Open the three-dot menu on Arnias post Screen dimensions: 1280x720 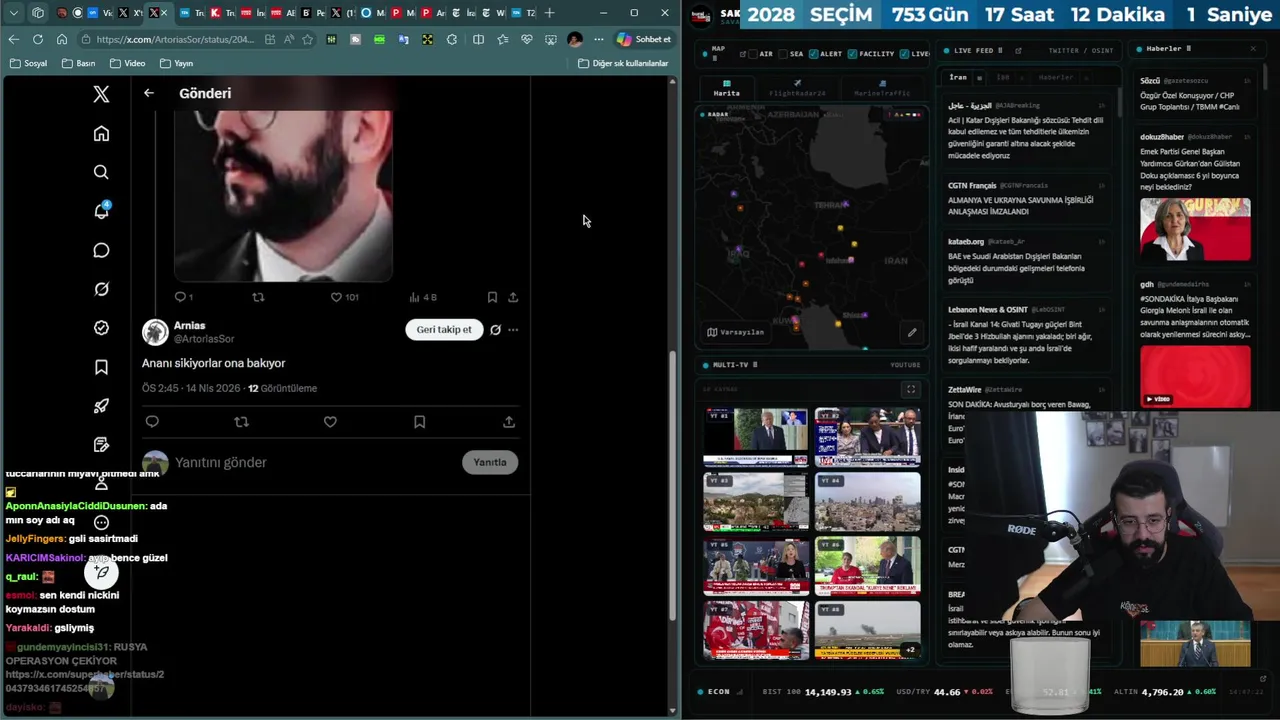(513, 330)
